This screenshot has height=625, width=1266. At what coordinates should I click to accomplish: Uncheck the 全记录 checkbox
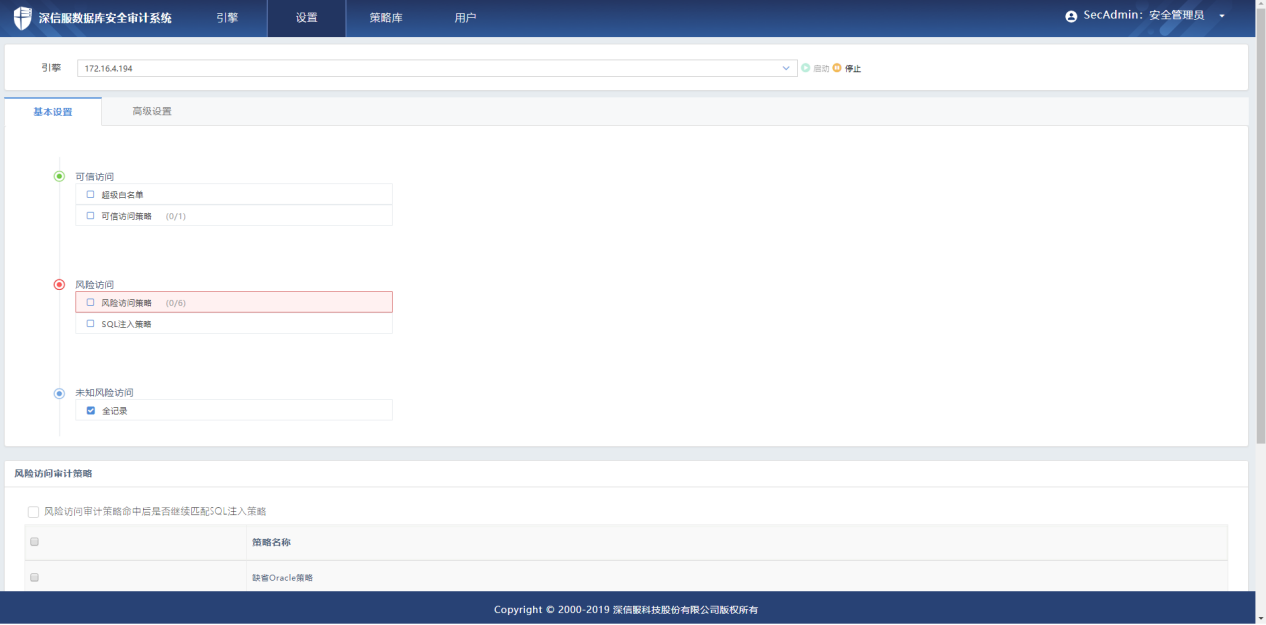91,411
